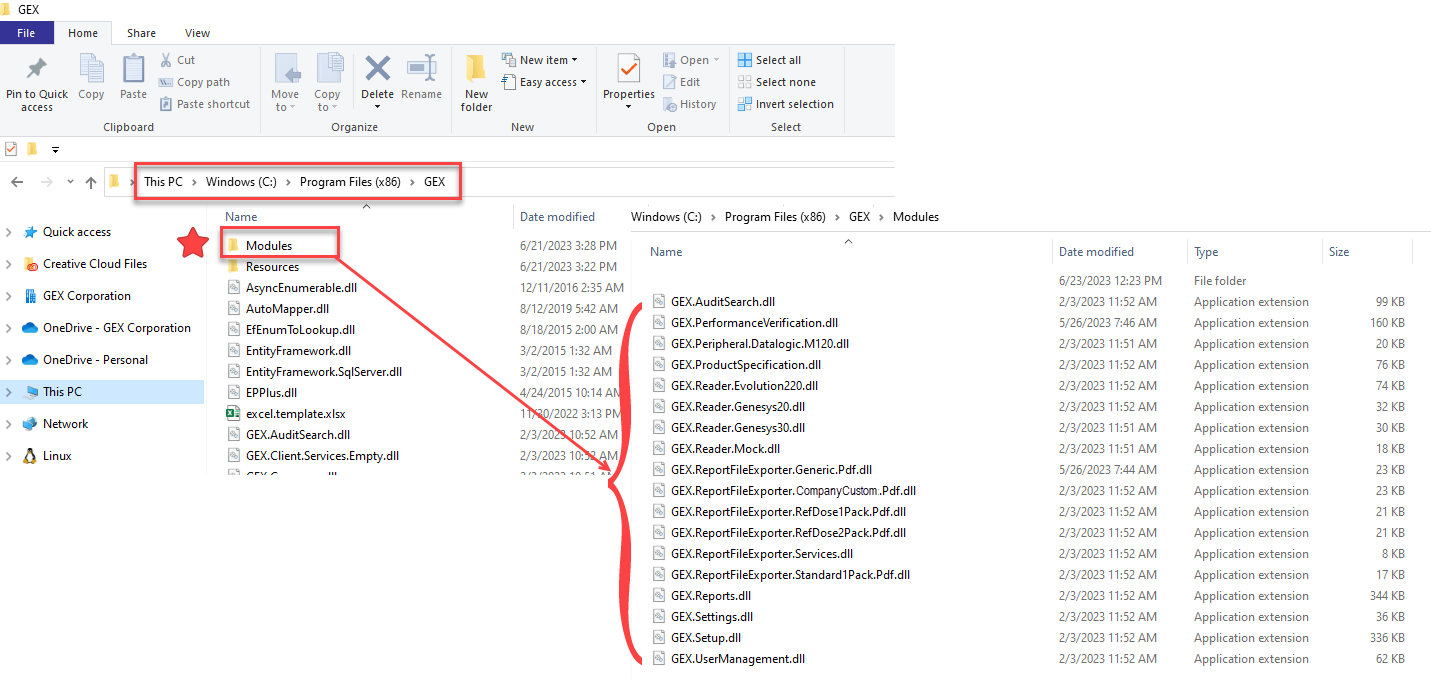Click the Up one level arrow
The height and width of the screenshot is (679, 1431).
(91, 182)
